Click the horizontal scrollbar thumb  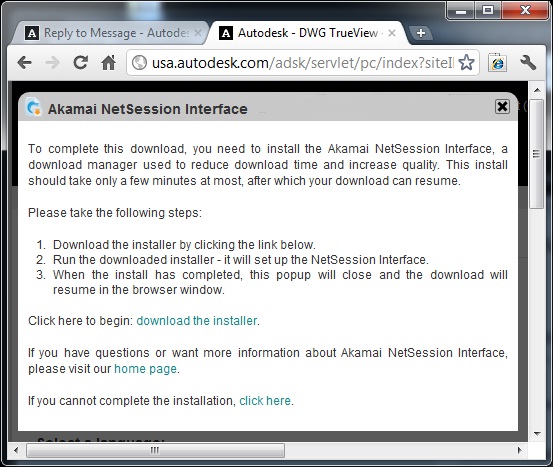point(155,450)
